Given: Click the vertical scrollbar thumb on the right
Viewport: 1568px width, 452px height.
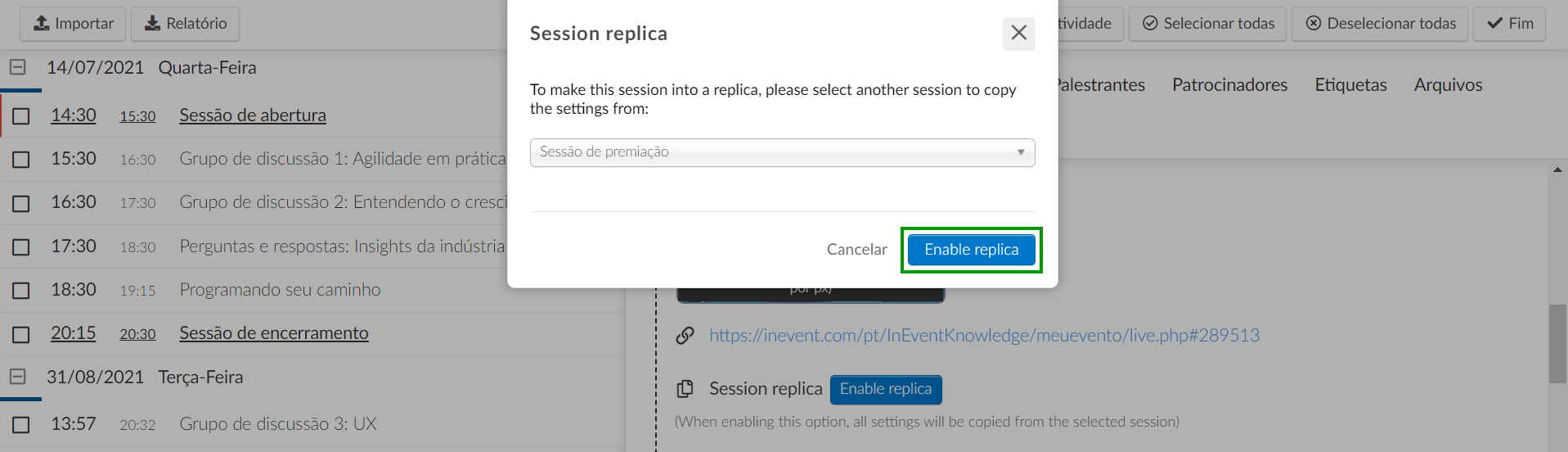Looking at the screenshot, I should tap(1557, 344).
